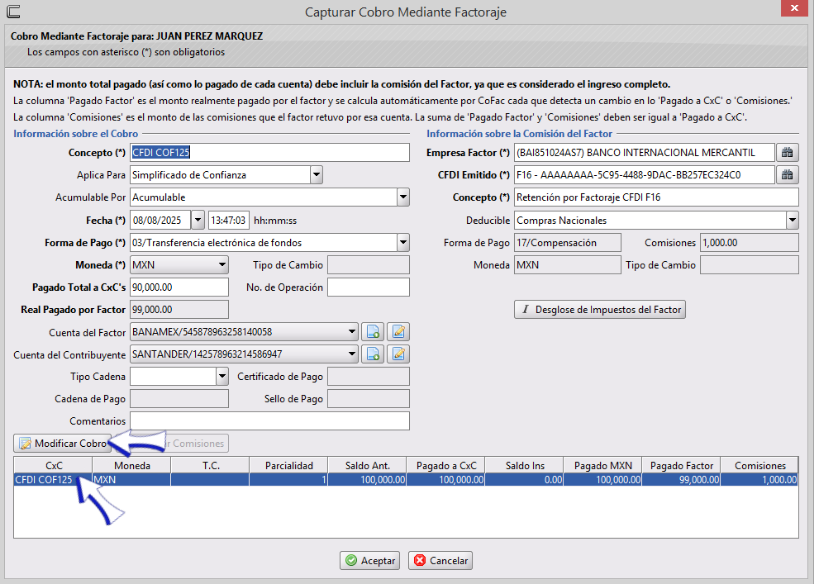This screenshot has height=585, width=815.
Task: Click the time field 13:47:03
Action: pyautogui.click(x=229, y=220)
